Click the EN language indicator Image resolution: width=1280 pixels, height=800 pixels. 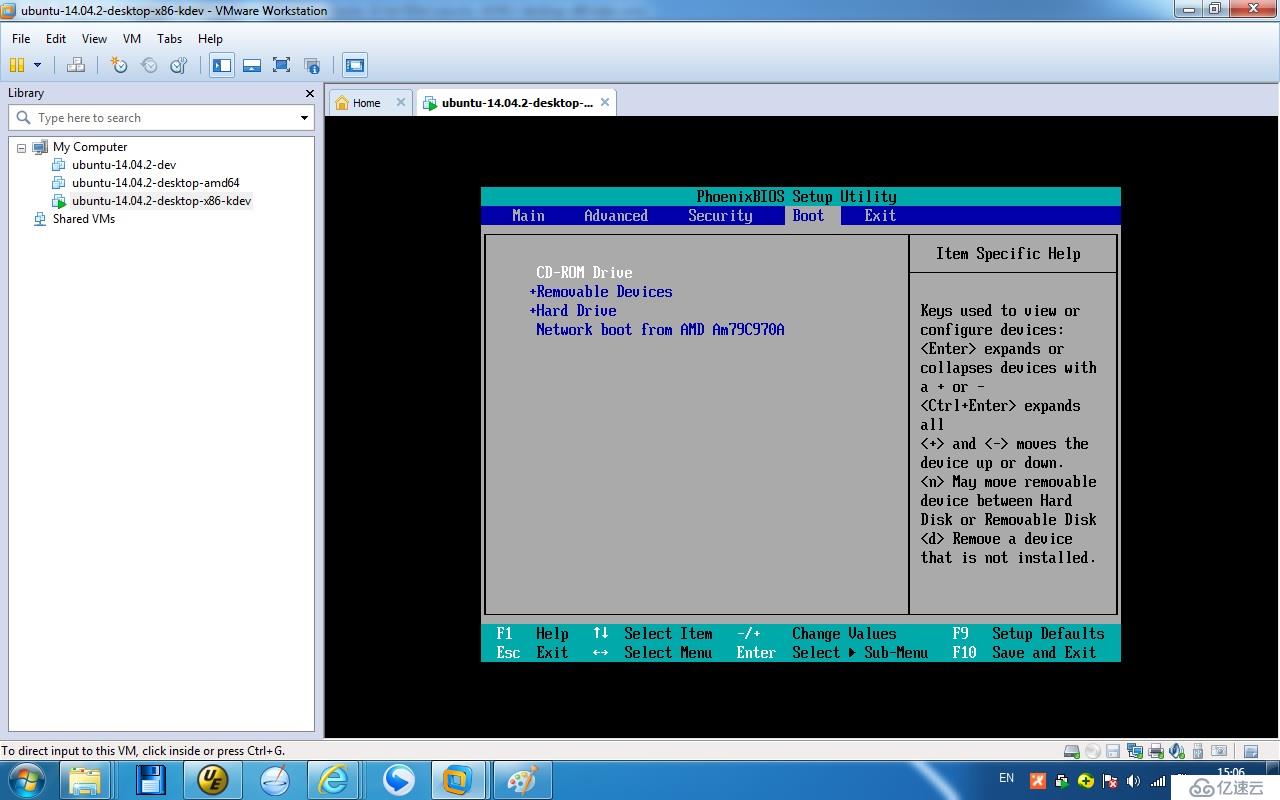tap(1006, 778)
